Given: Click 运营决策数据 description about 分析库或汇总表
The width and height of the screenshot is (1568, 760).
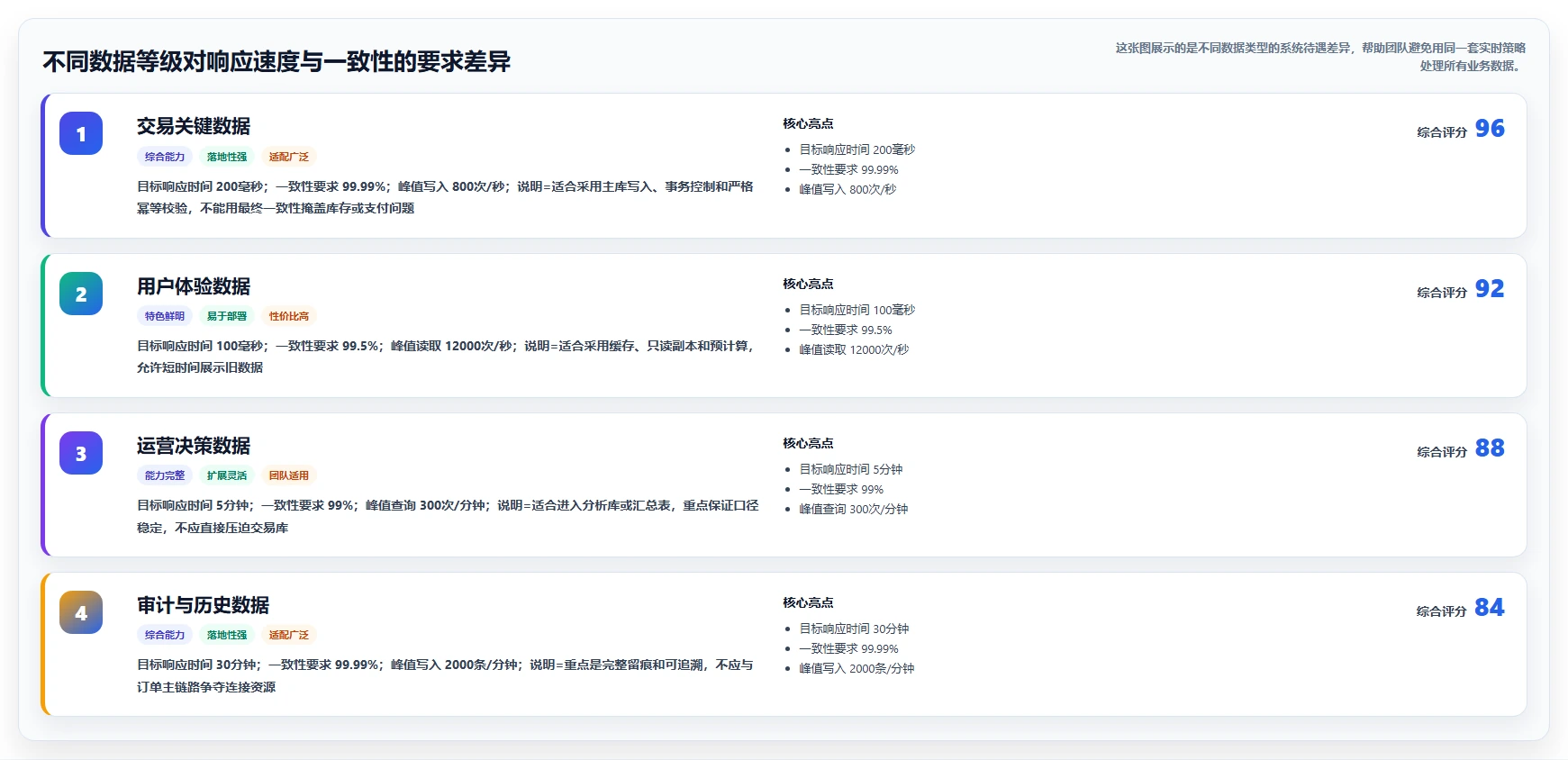Looking at the screenshot, I should click(x=448, y=516).
